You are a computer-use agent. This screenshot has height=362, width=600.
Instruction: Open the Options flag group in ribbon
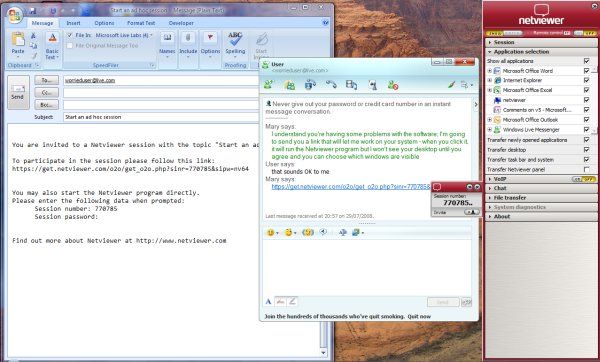click(210, 45)
